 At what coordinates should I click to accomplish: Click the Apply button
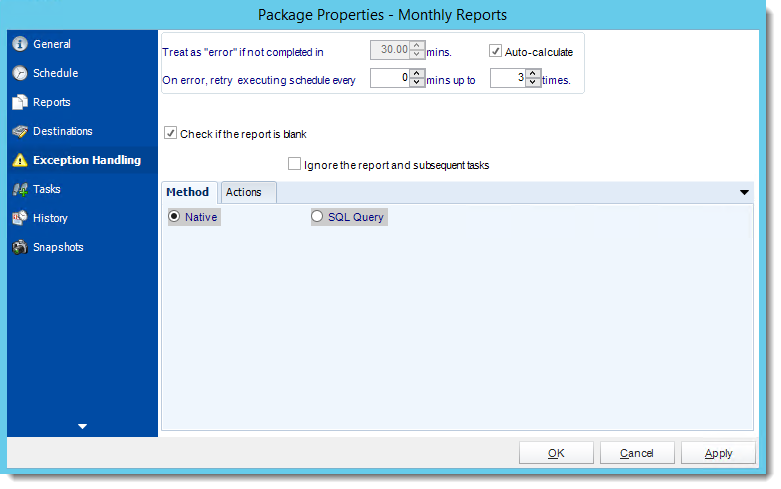coord(718,453)
